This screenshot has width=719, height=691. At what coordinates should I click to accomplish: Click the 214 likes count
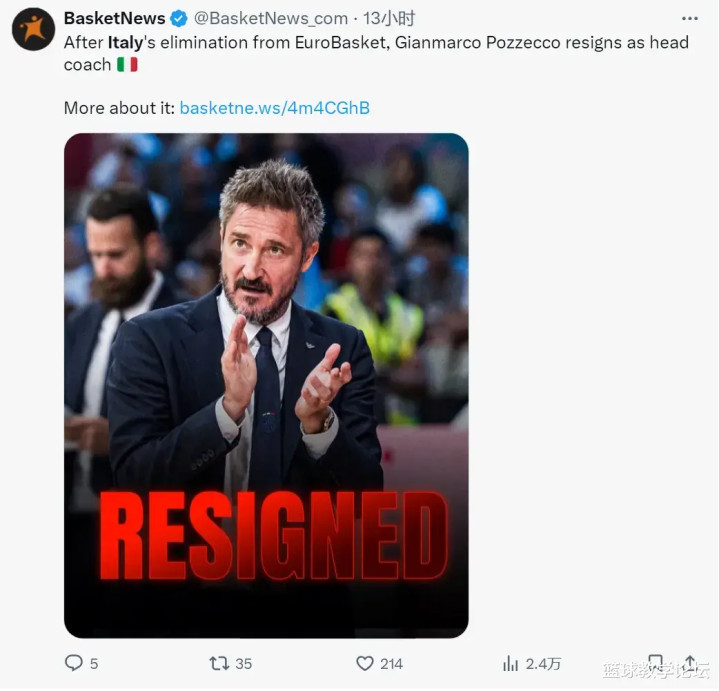[391, 664]
